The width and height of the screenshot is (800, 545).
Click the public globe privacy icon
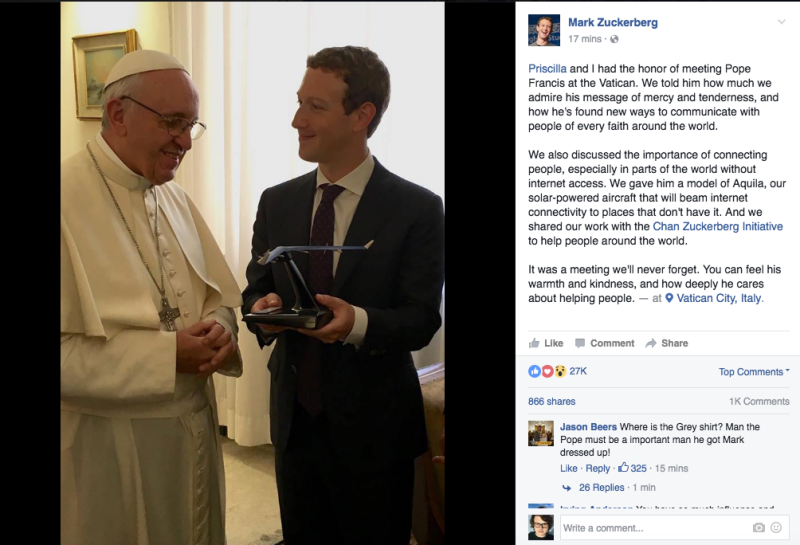[614, 39]
